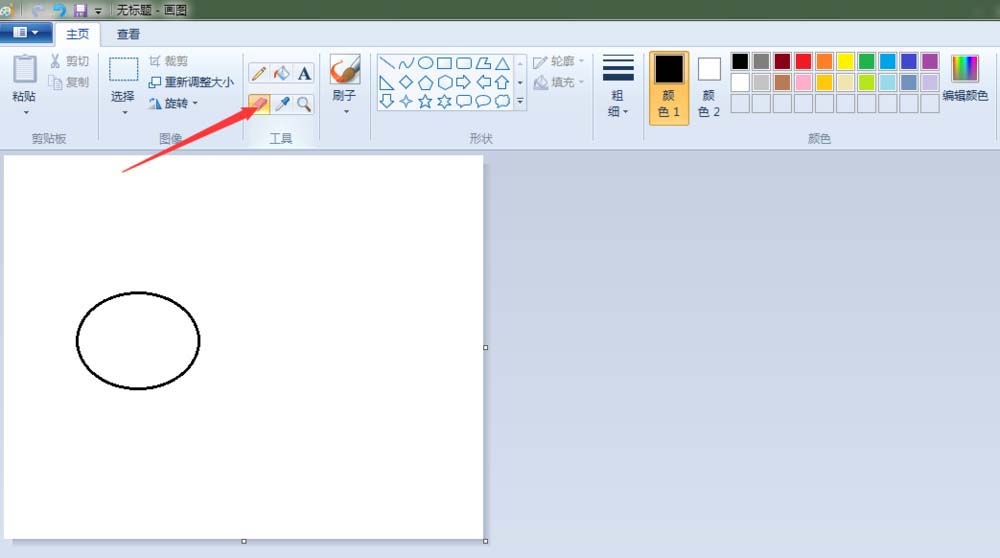Choose the Rounded rectangular callout shape
1000x558 pixels.
click(464, 101)
